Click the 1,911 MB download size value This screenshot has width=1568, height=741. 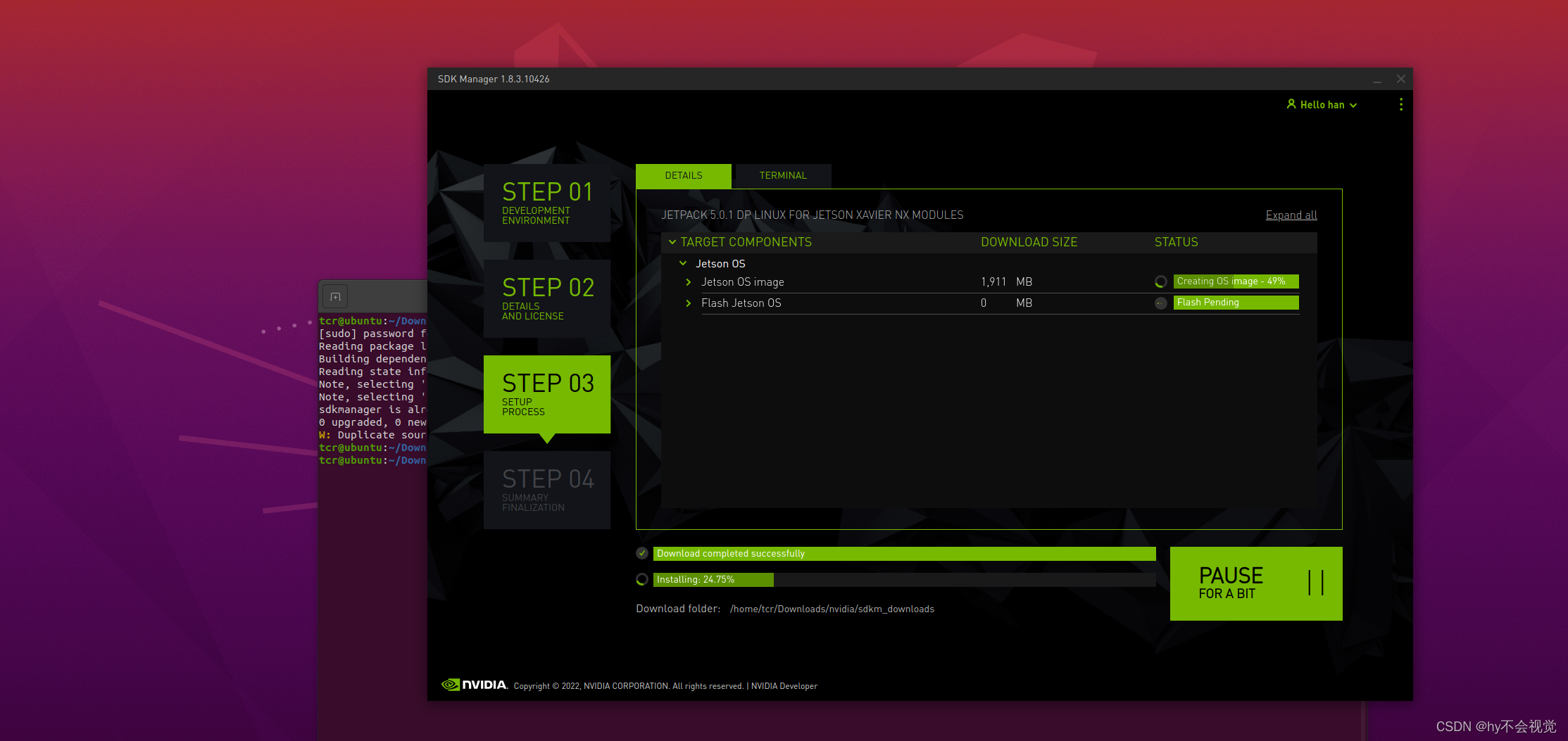1007,282
